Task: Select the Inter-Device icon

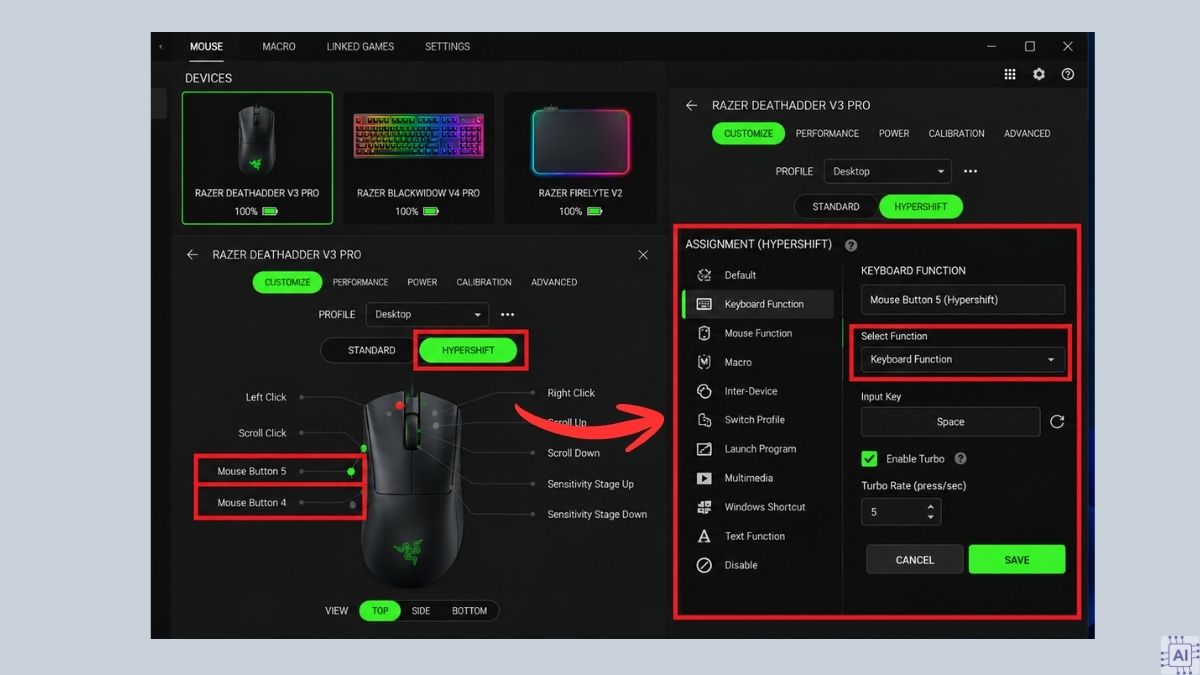Action: pos(704,391)
